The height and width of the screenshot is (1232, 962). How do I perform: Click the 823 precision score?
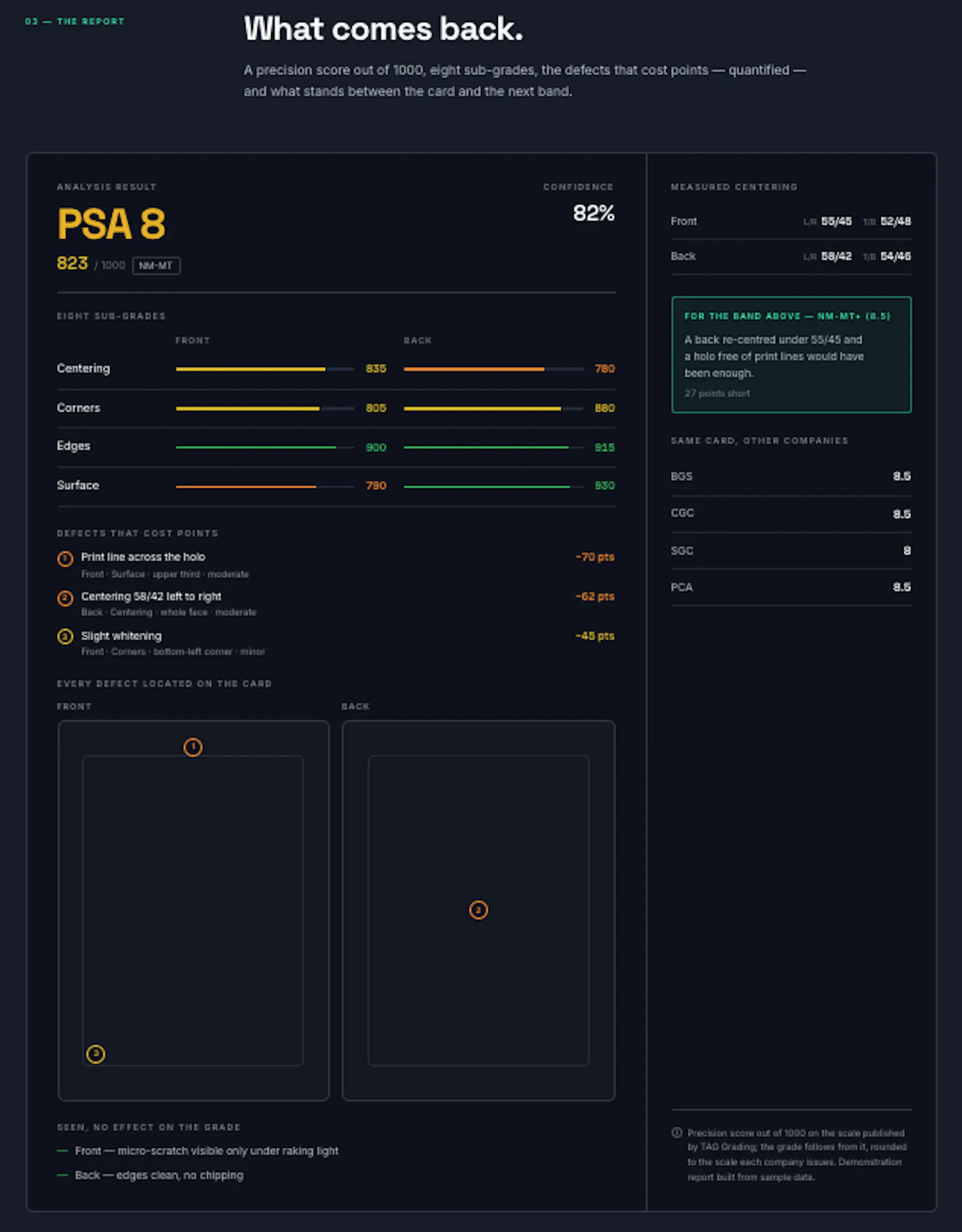(72, 263)
